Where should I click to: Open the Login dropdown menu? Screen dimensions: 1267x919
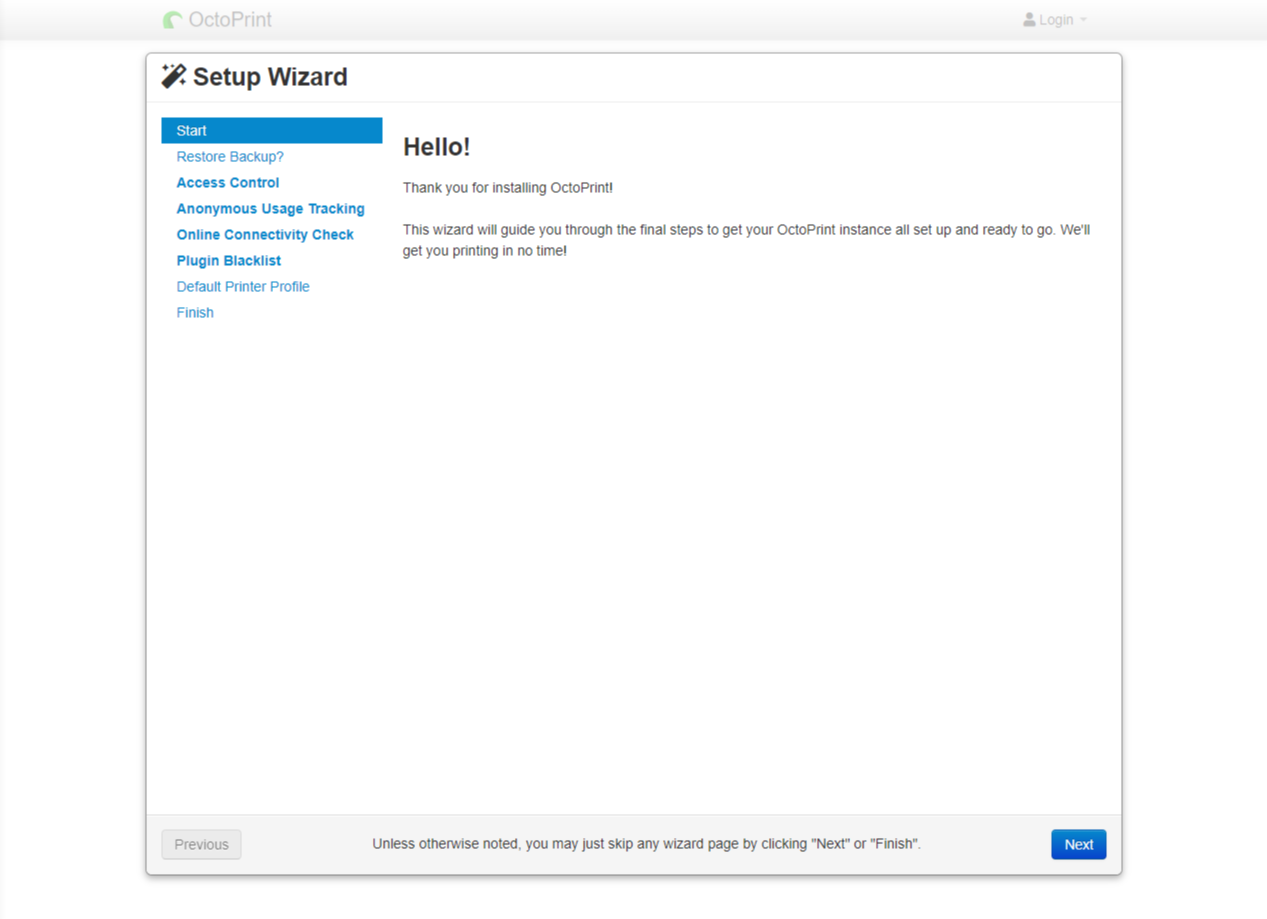1055,20
